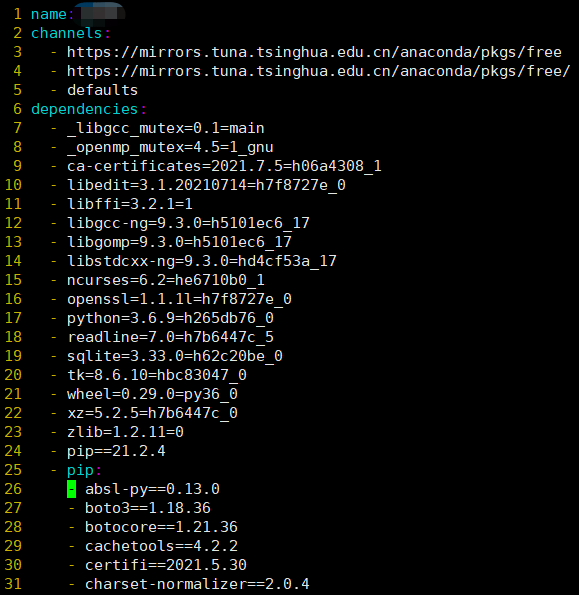Select the ca-certificates=2021.7.5 line
The image size is (579, 595).
[224, 166]
